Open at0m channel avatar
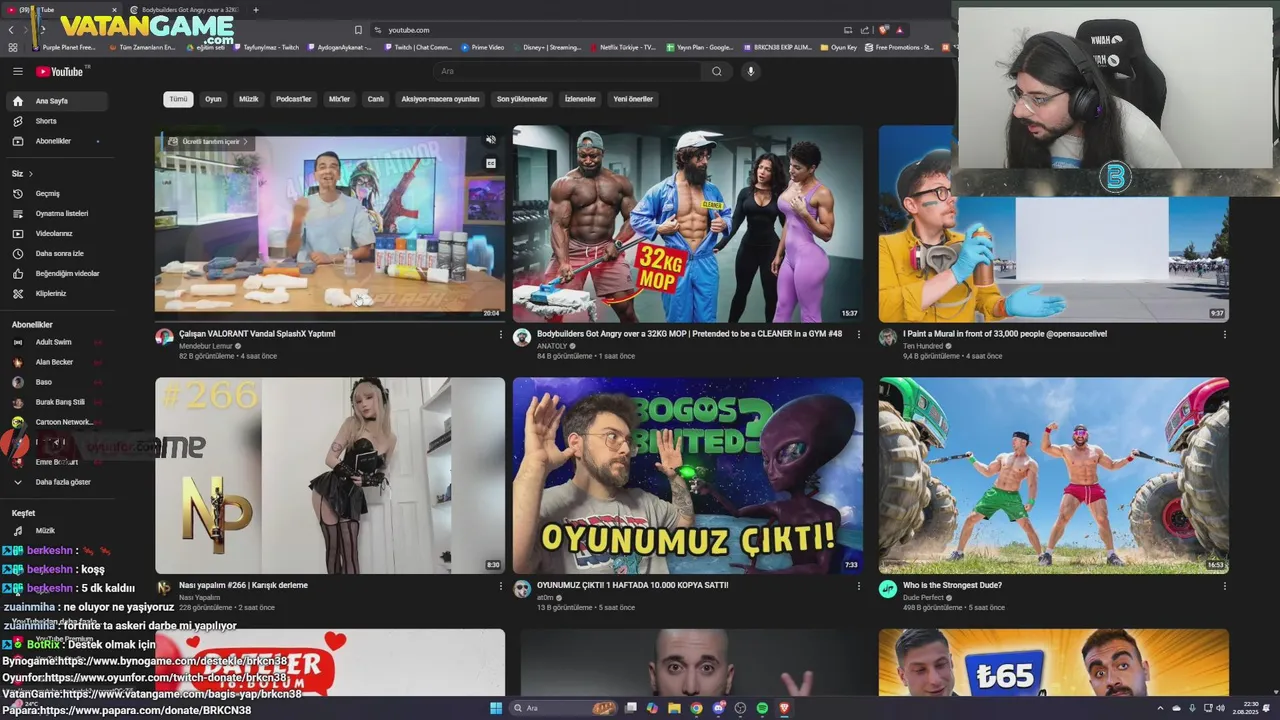Screen dimensions: 1280x720 tap(522, 589)
